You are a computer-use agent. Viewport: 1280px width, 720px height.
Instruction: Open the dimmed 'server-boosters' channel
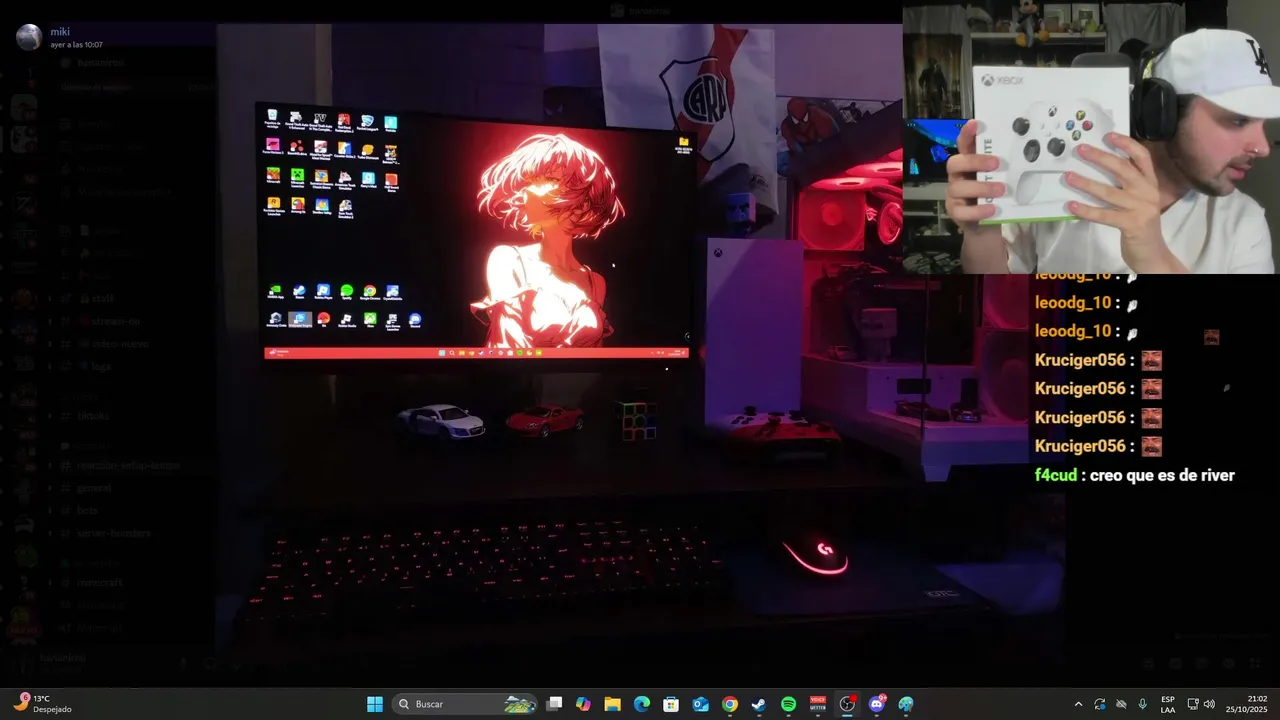(x=113, y=533)
